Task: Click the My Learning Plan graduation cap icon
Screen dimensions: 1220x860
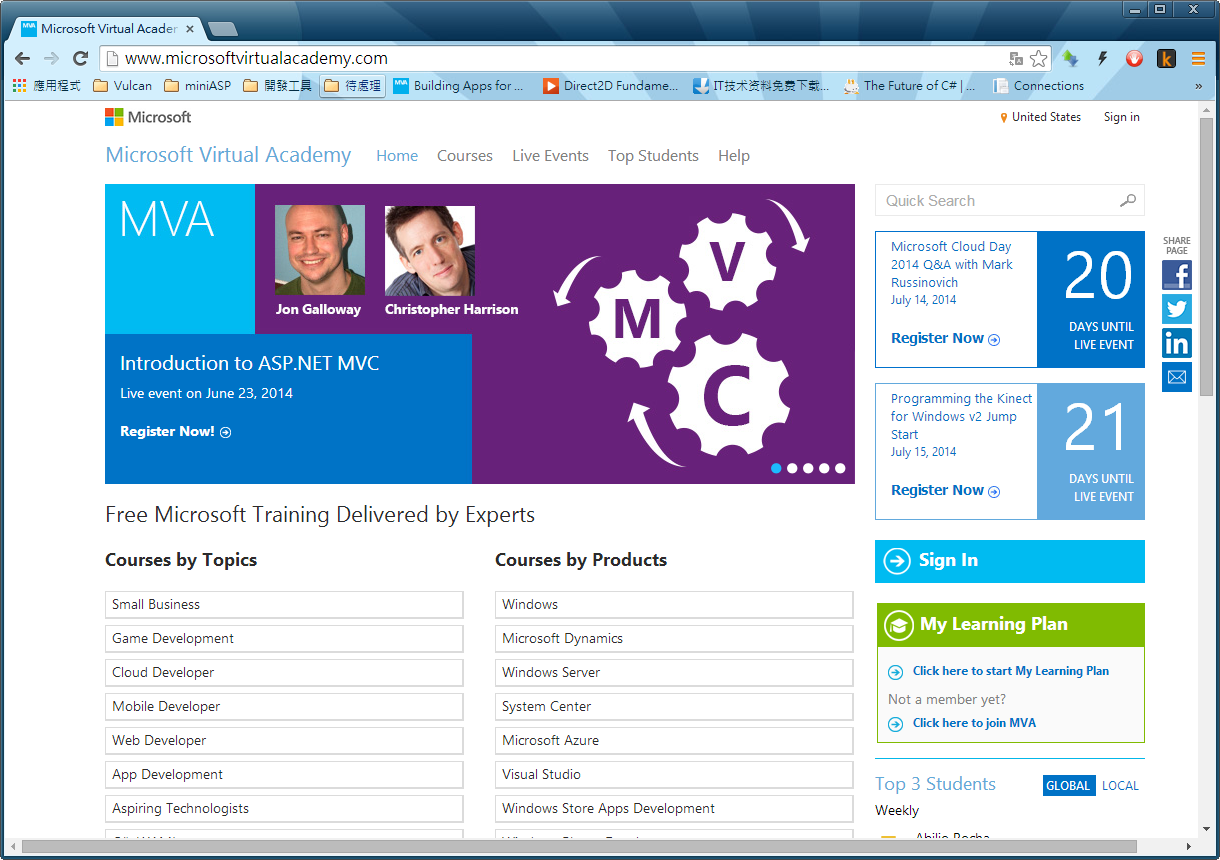Action: (x=898, y=625)
